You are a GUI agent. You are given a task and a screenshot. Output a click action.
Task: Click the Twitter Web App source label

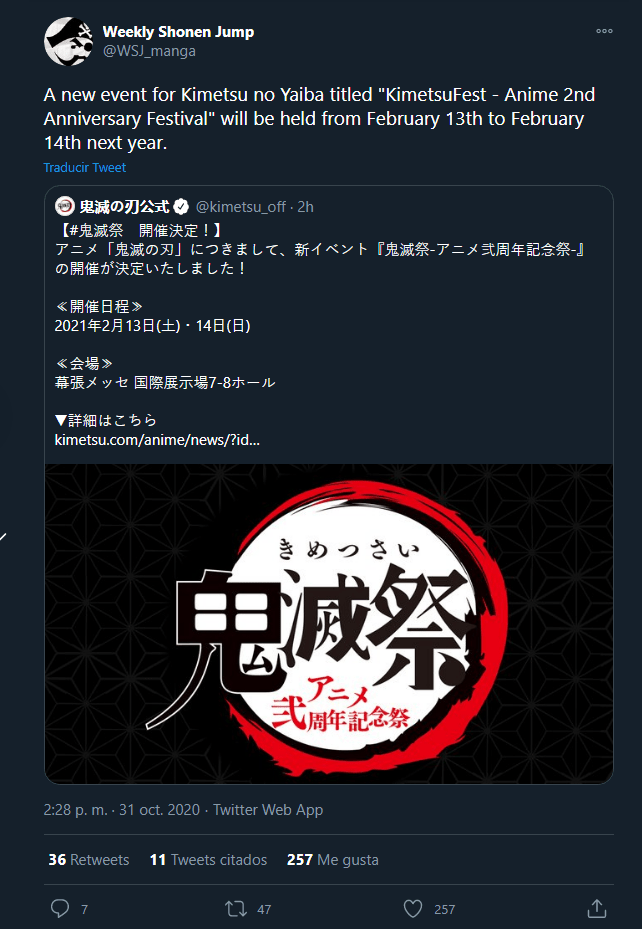268,810
